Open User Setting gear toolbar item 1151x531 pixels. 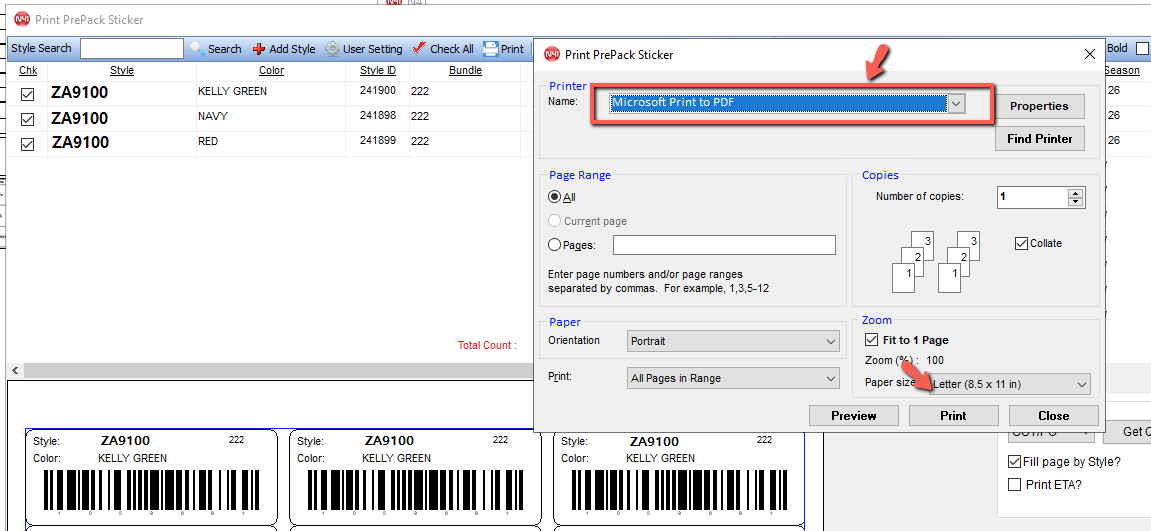363,48
